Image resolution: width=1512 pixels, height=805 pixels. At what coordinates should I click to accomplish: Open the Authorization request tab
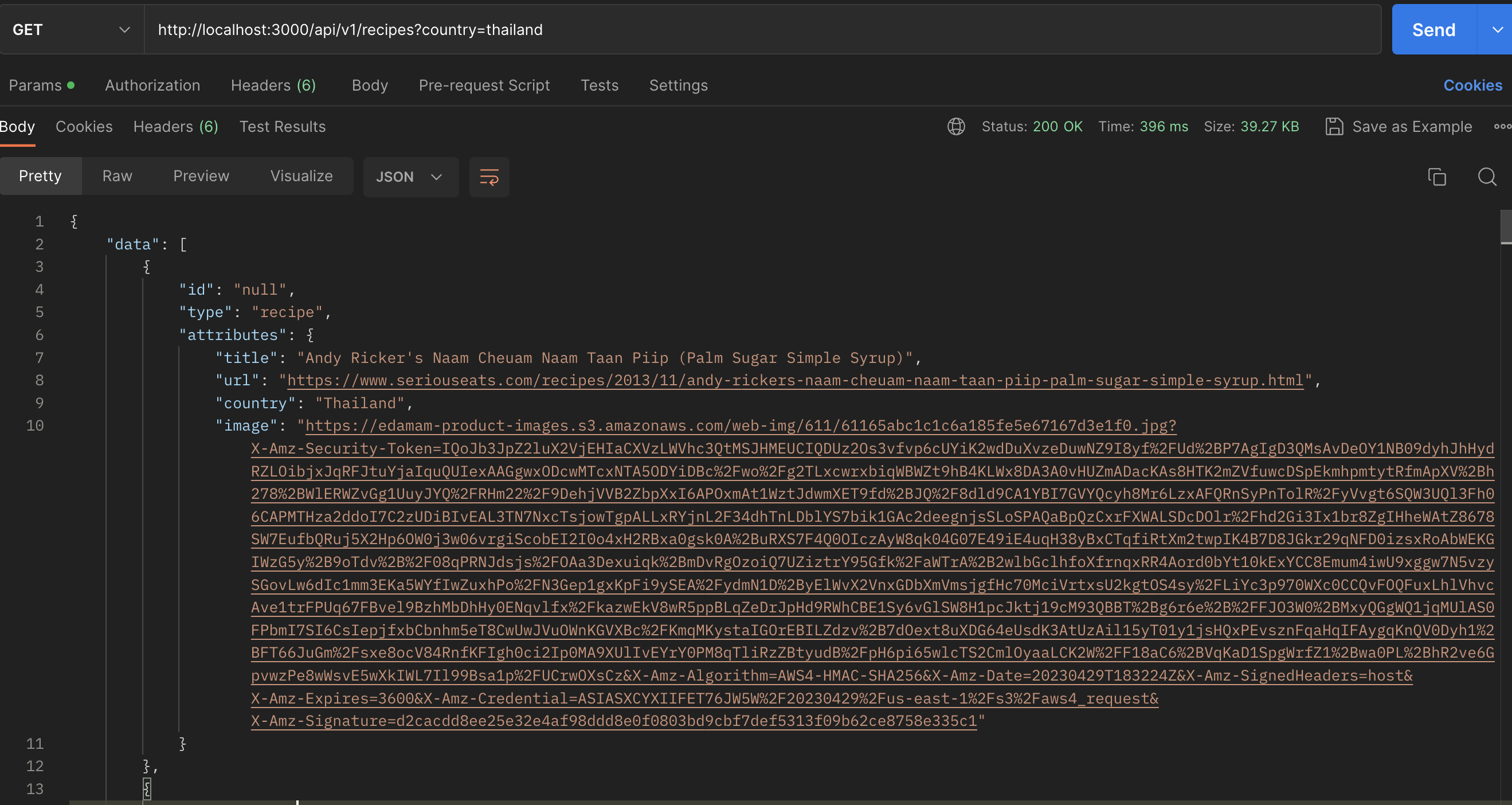coord(152,86)
